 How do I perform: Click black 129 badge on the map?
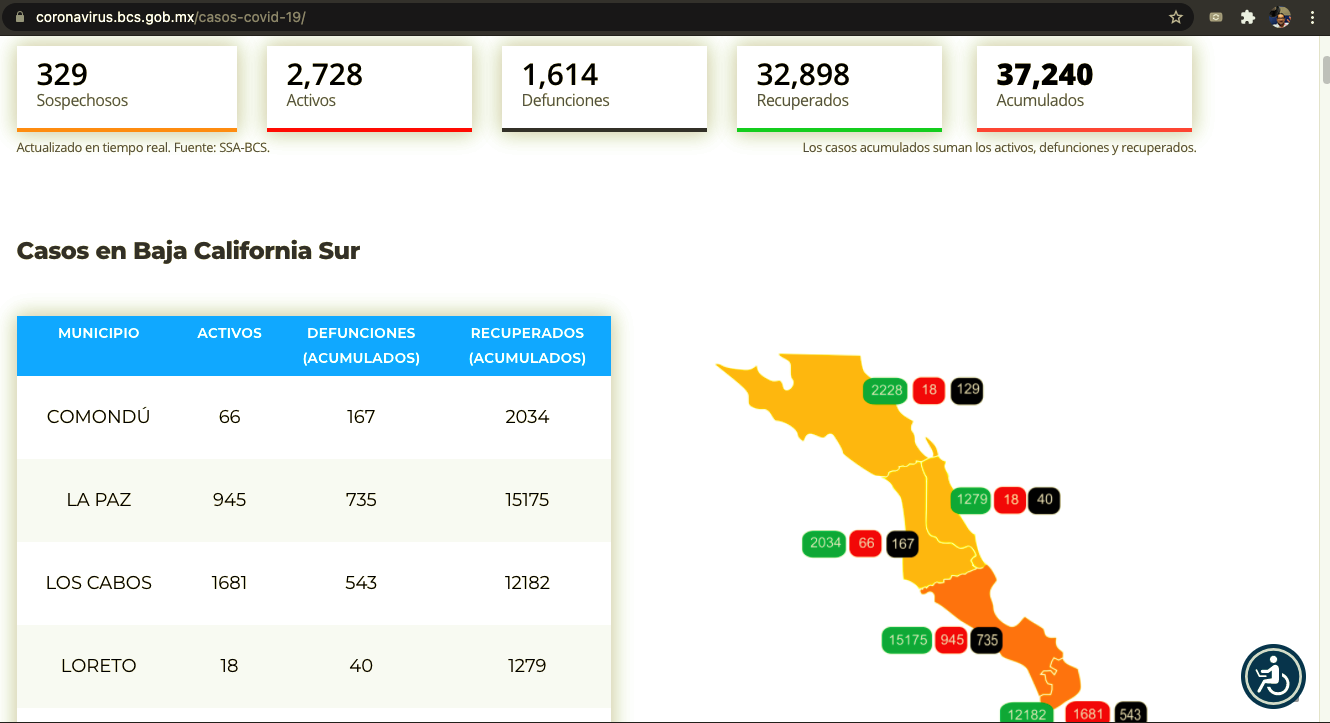point(967,390)
